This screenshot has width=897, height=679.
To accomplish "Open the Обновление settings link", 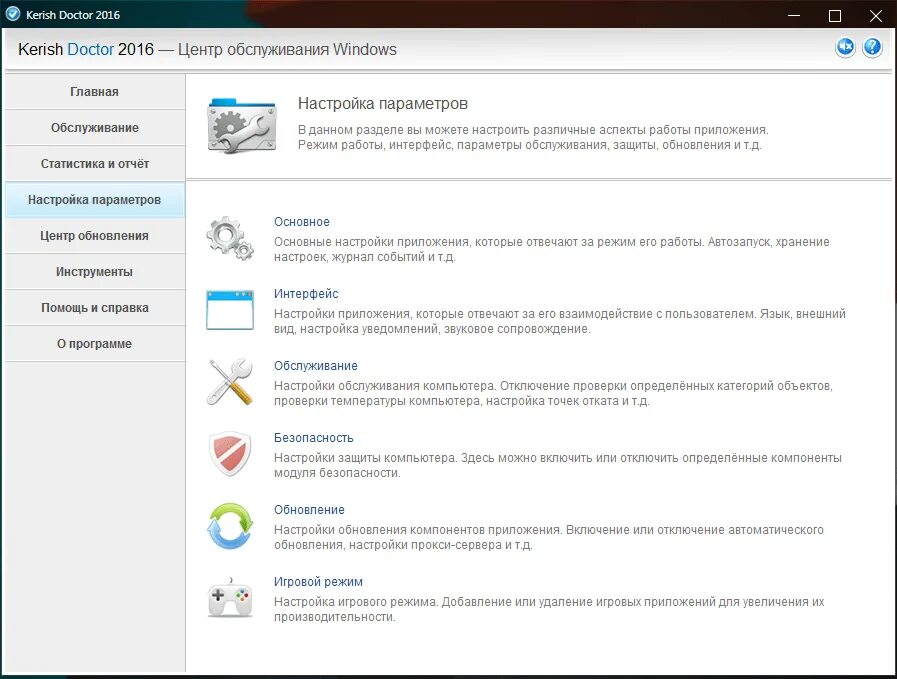I will [309, 510].
